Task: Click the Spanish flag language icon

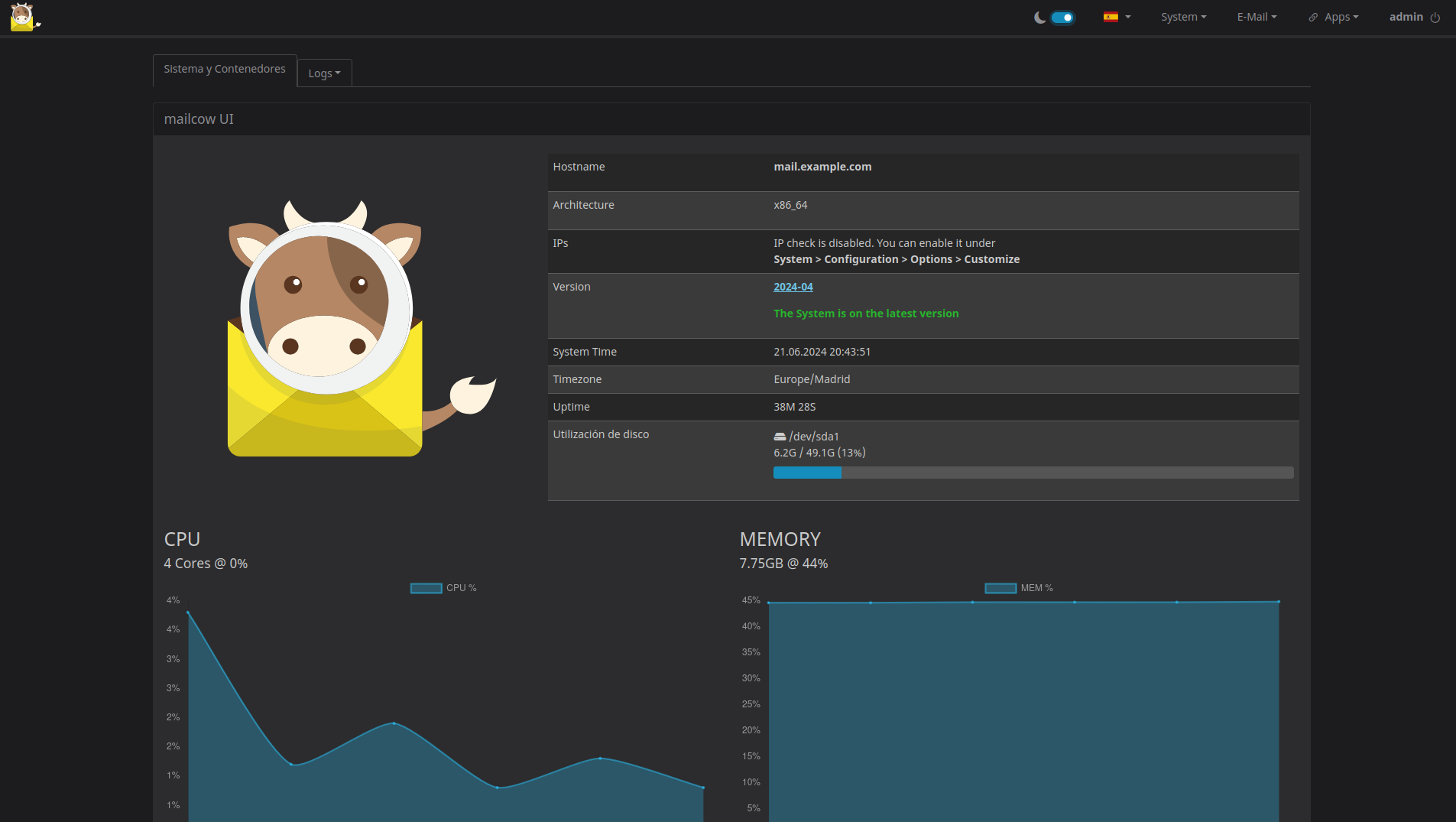Action: pos(1111,17)
